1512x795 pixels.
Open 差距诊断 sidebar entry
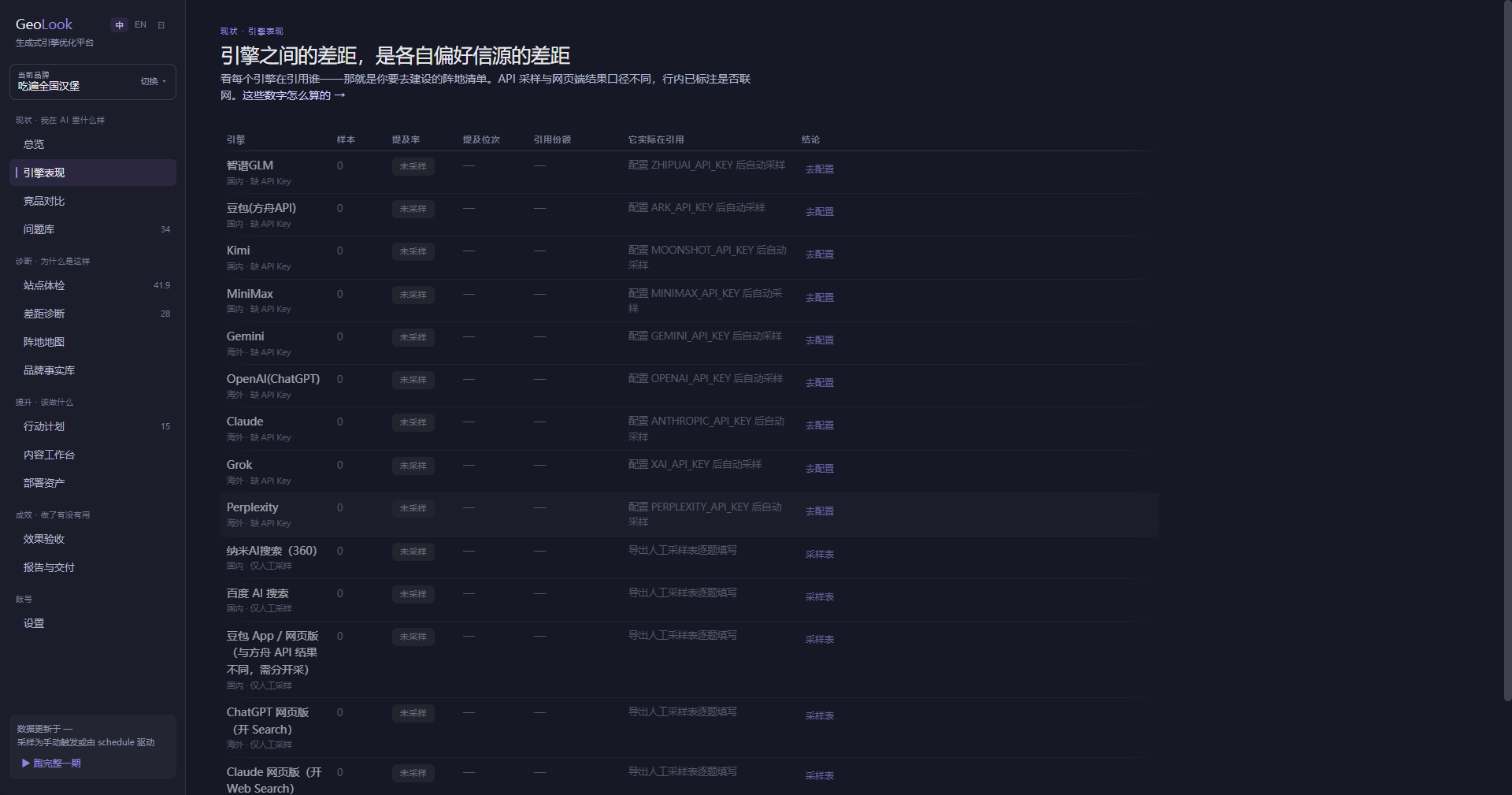coord(93,314)
